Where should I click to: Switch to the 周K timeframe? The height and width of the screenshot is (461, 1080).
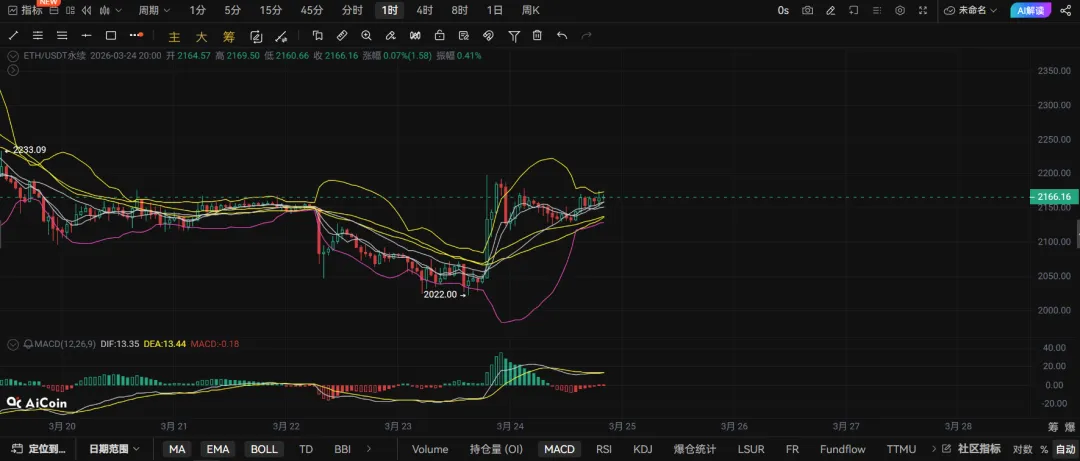[x=531, y=10]
